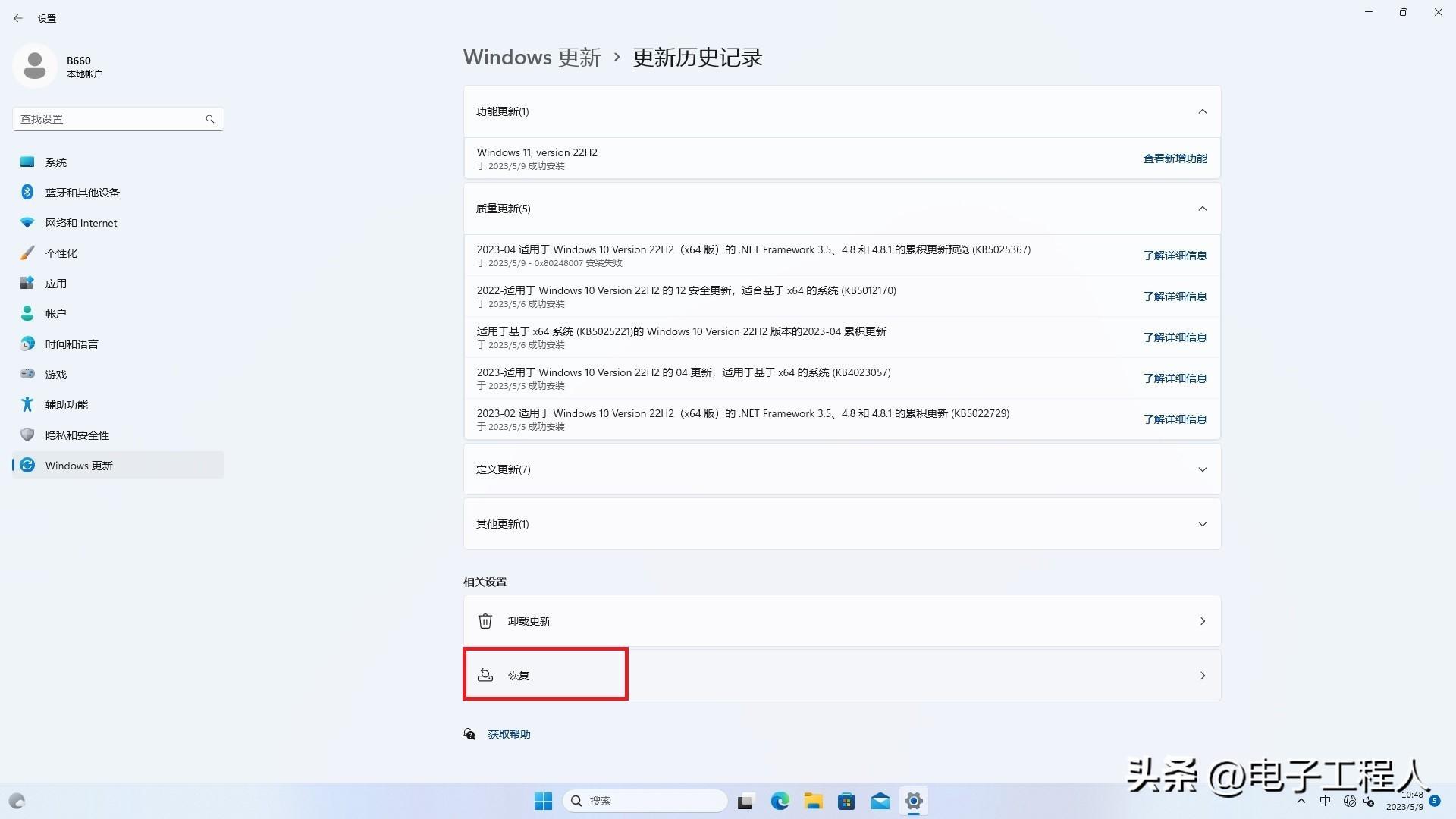Open the 卸载更新 chevron arrow
The image size is (1456, 819).
coord(1202,621)
